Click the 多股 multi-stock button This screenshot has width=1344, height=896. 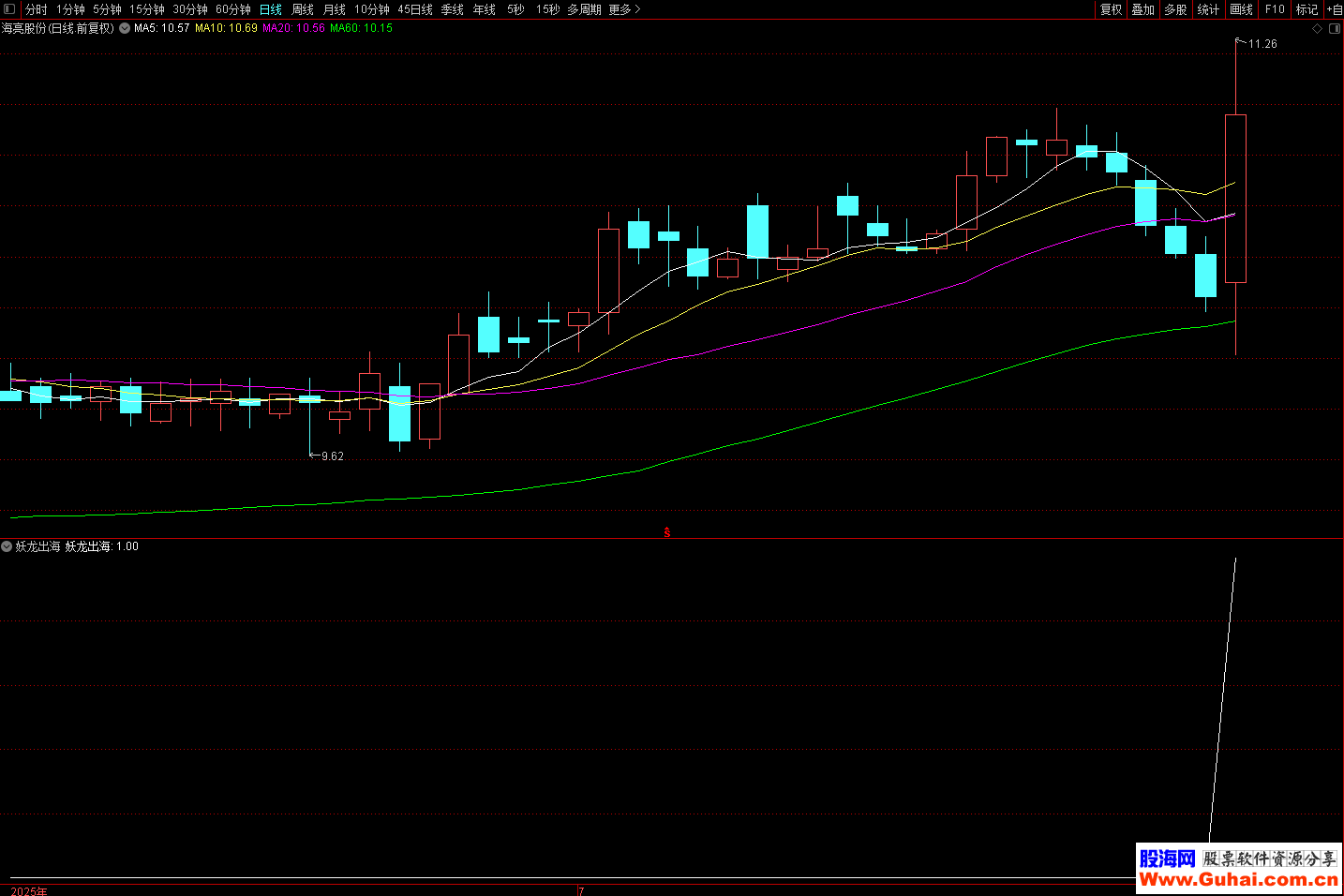pyautogui.click(x=1176, y=9)
